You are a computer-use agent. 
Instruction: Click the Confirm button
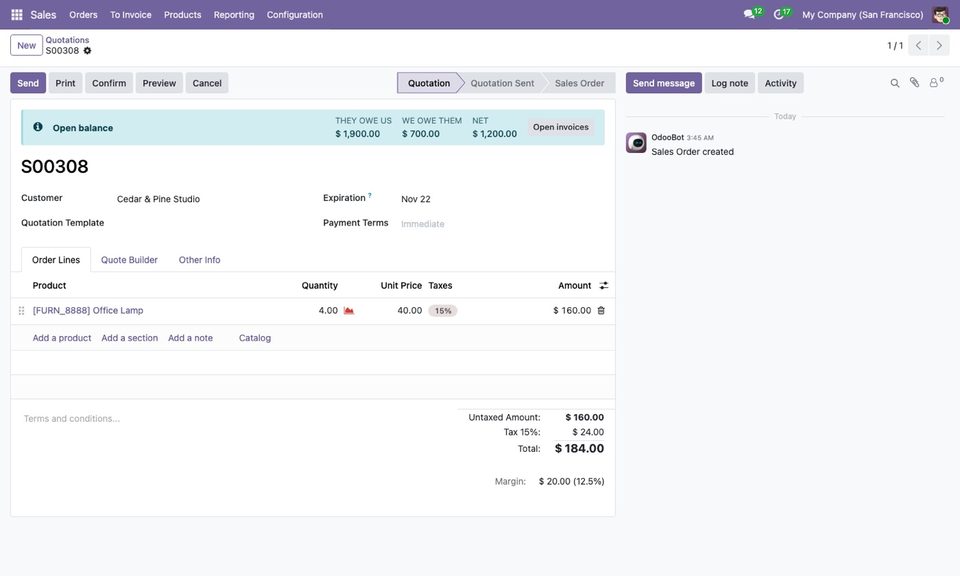point(109,83)
